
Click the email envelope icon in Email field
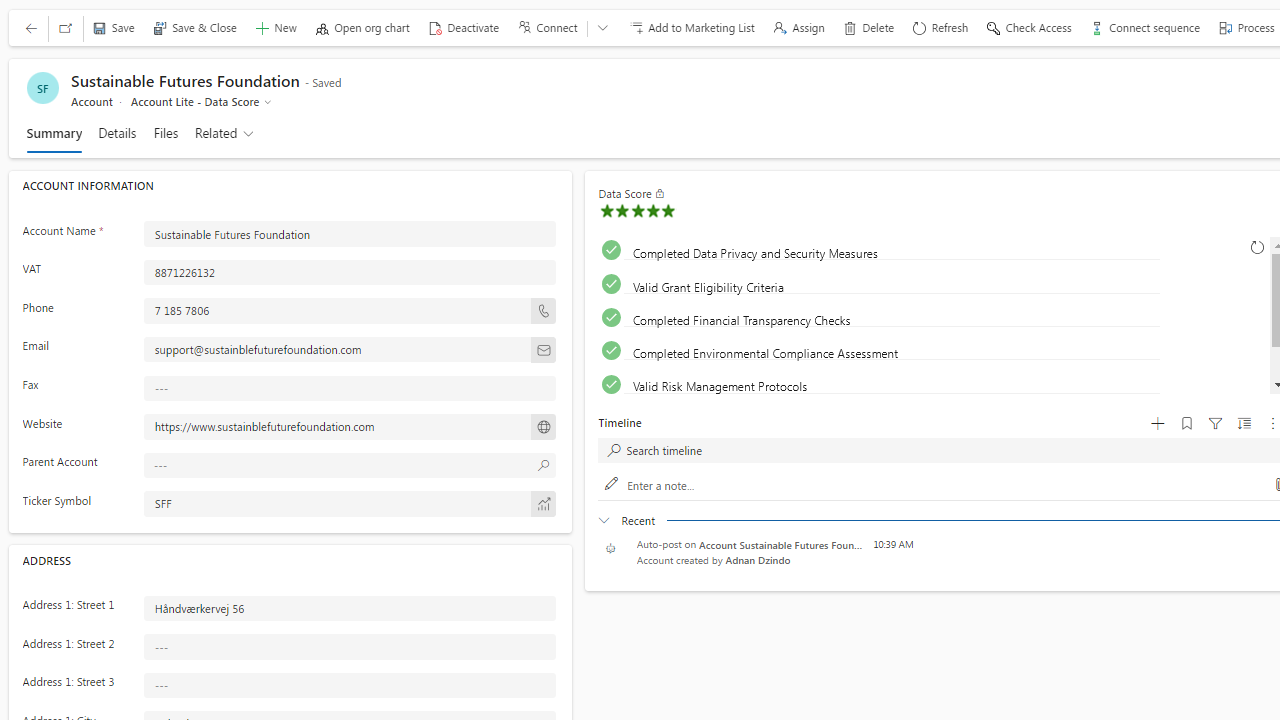click(543, 350)
